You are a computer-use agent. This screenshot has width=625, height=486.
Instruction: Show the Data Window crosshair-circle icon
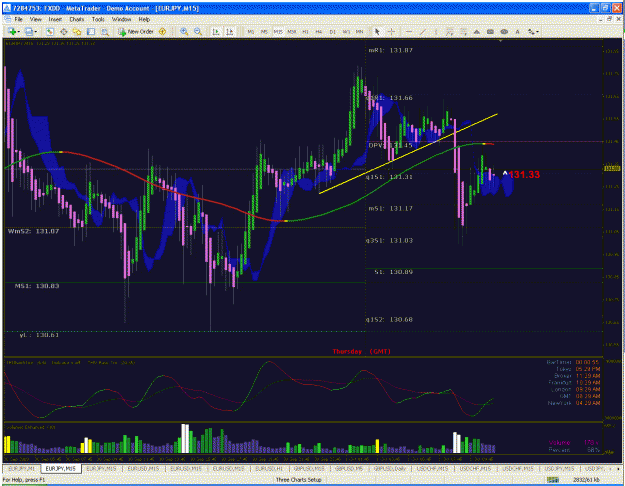click(x=63, y=31)
